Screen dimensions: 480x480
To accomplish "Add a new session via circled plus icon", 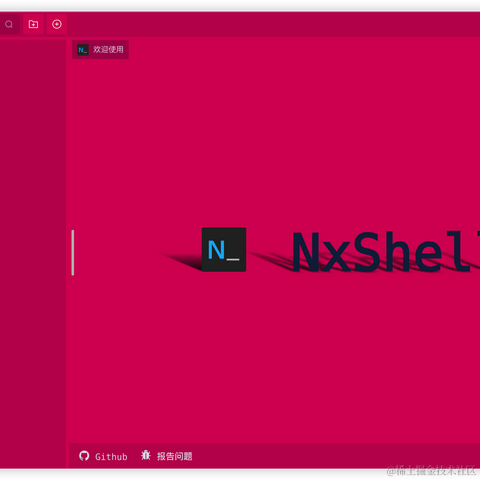I will pos(57,24).
